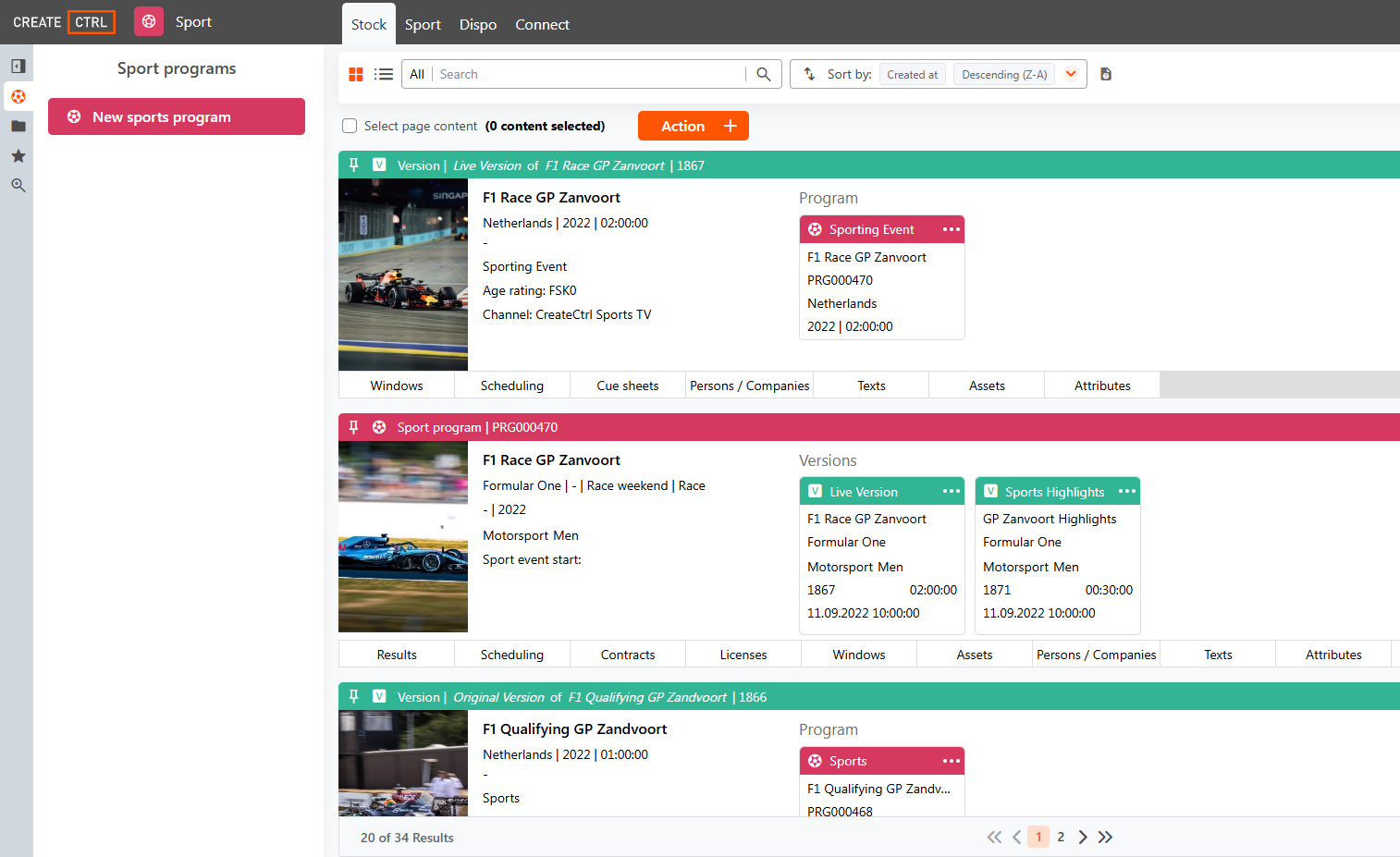
Task: Open Assets tab of F1 Race version
Action: [x=987, y=386]
